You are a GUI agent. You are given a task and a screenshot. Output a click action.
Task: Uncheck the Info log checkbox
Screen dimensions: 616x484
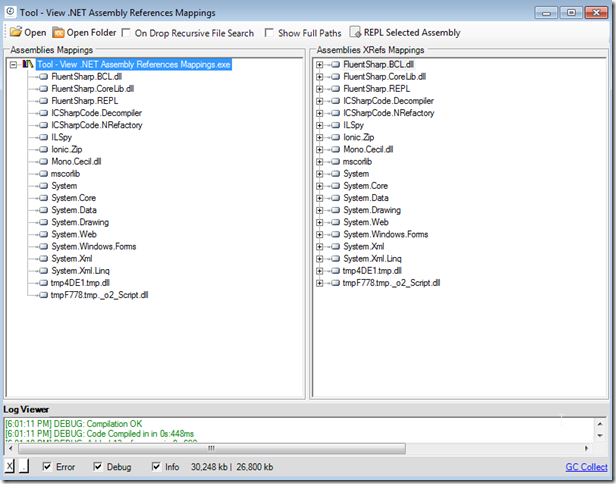tap(156, 466)
